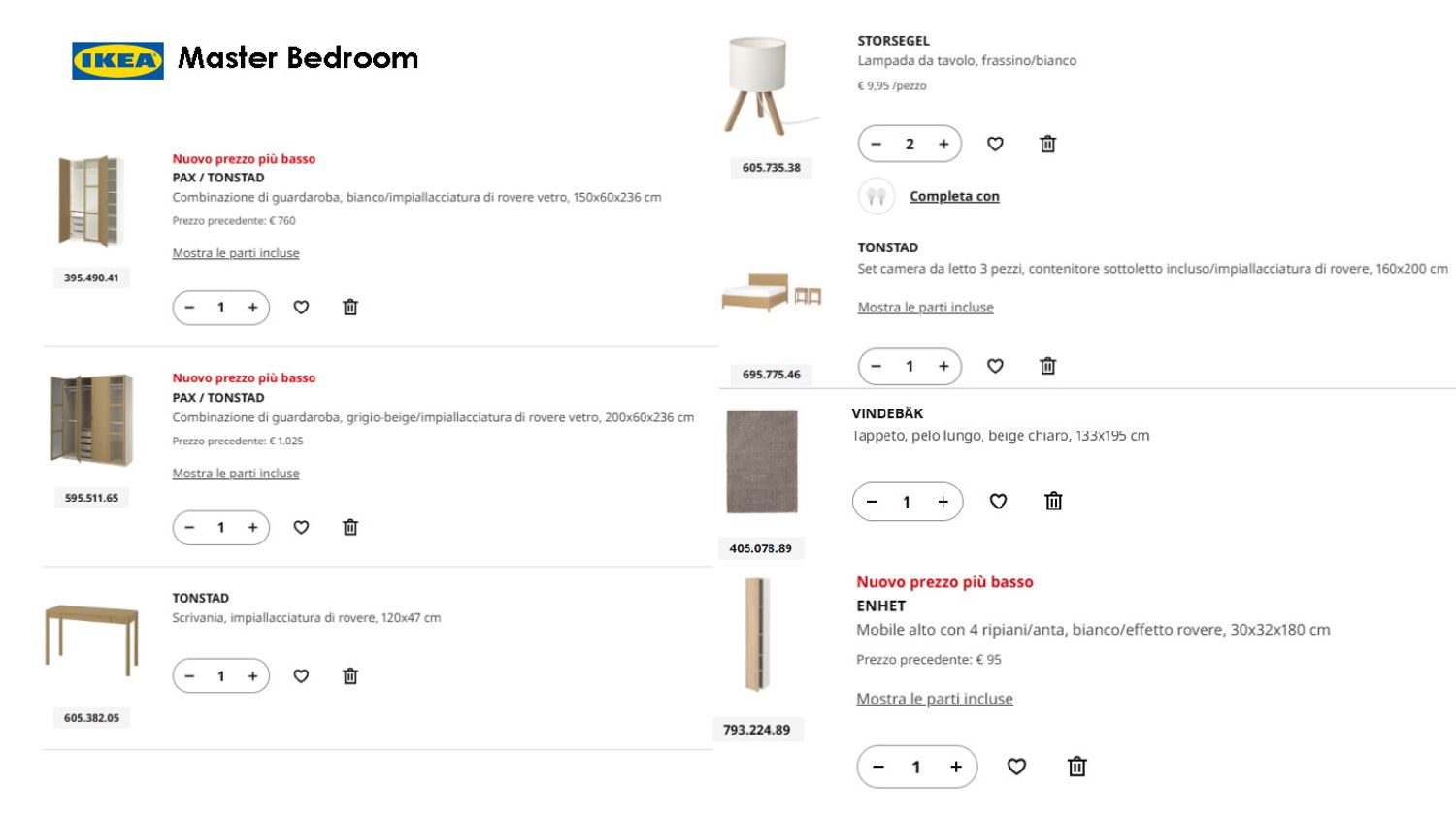Show included parts for 150x60x236 PAX wardrobe
Image resolution: width=1456 pixels, height=819 pixels.
[236, 253]
